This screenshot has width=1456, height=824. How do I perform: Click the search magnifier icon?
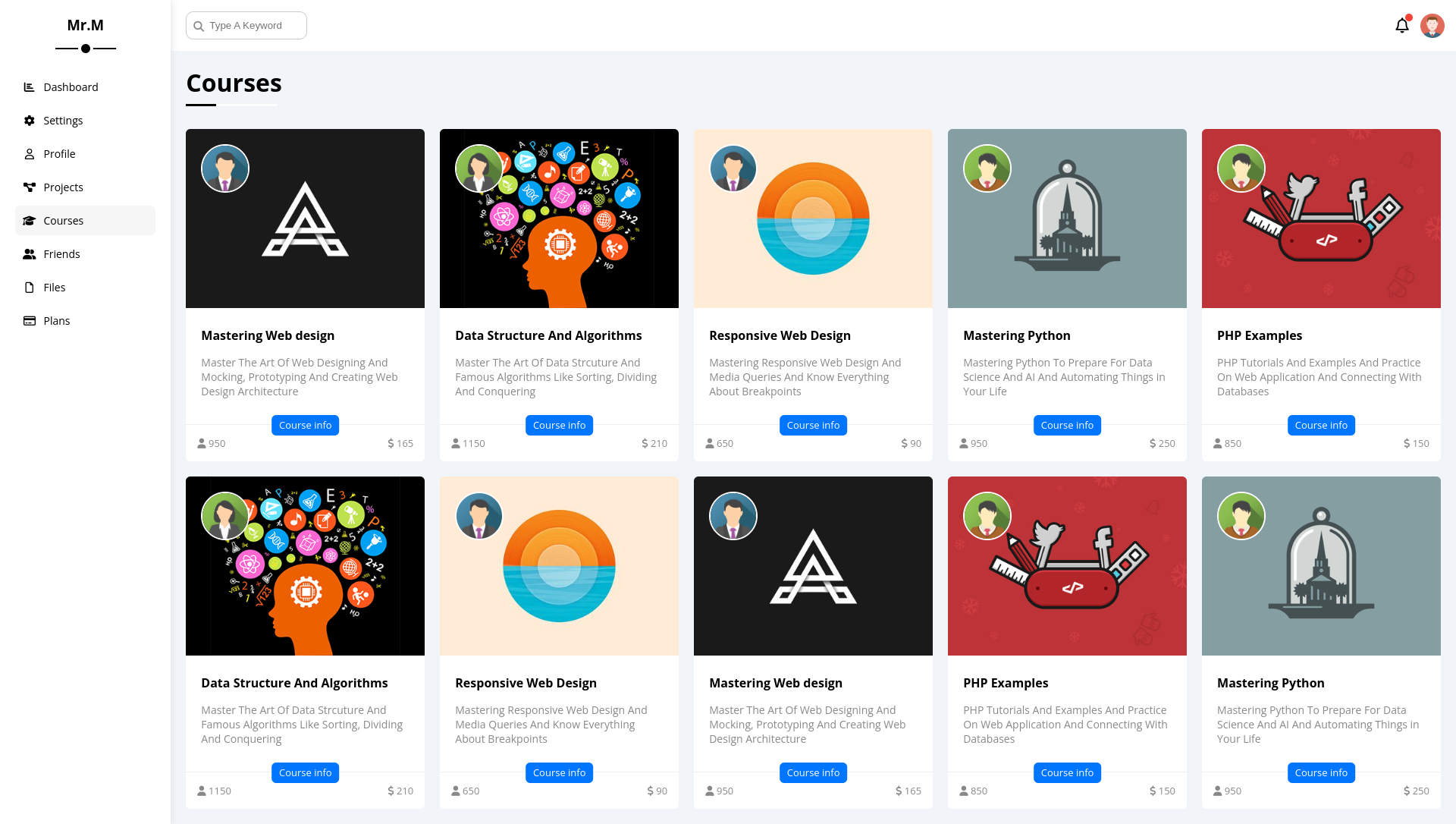199,27
